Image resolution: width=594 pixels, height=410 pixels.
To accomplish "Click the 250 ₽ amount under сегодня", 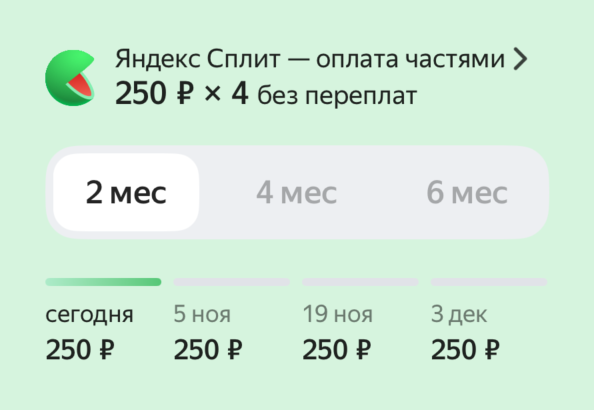I will point(80,349).
